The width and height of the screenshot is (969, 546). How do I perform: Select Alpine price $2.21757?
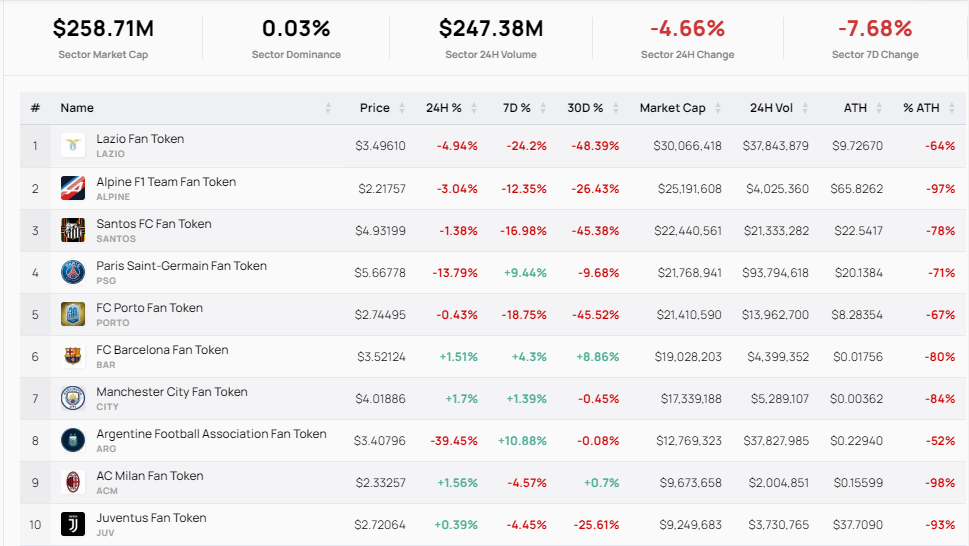[x=382, y=188]
